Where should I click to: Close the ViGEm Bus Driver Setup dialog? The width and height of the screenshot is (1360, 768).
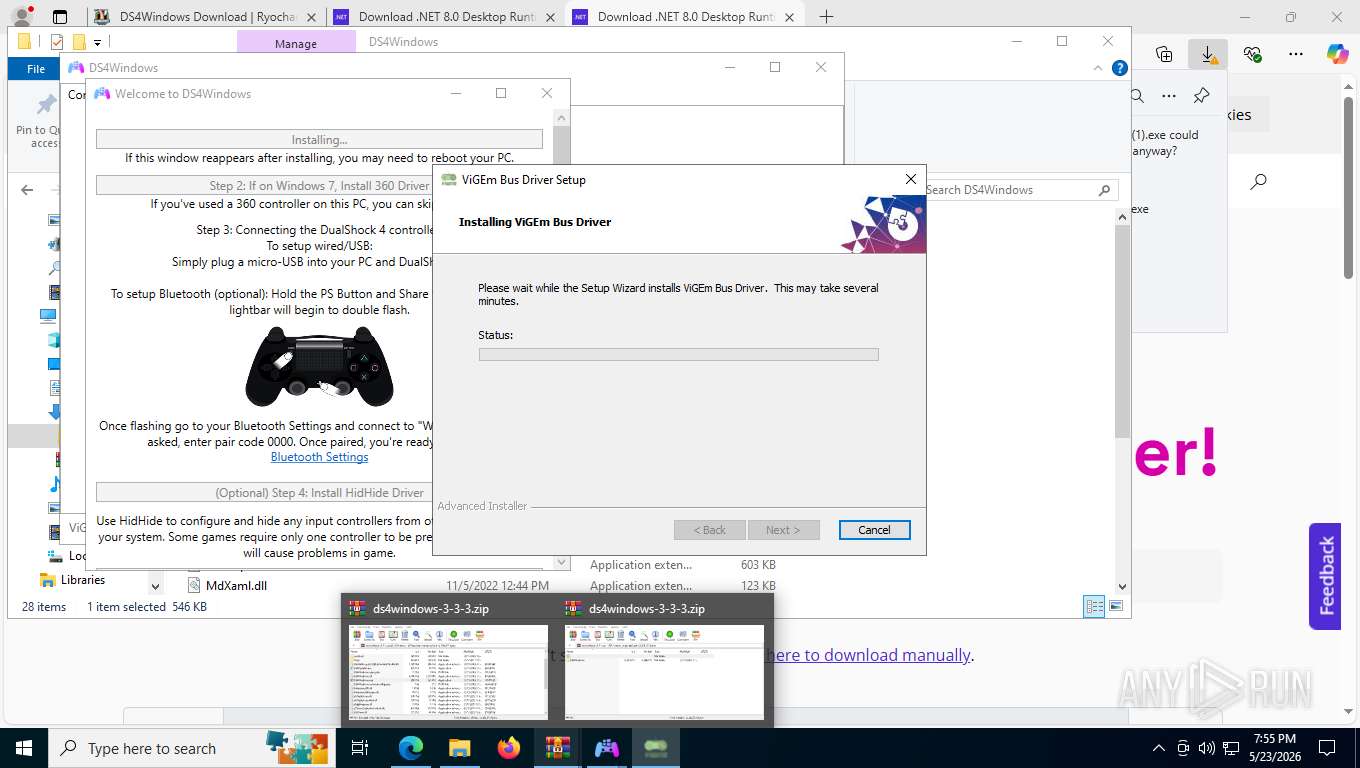(x=910, y=179)
